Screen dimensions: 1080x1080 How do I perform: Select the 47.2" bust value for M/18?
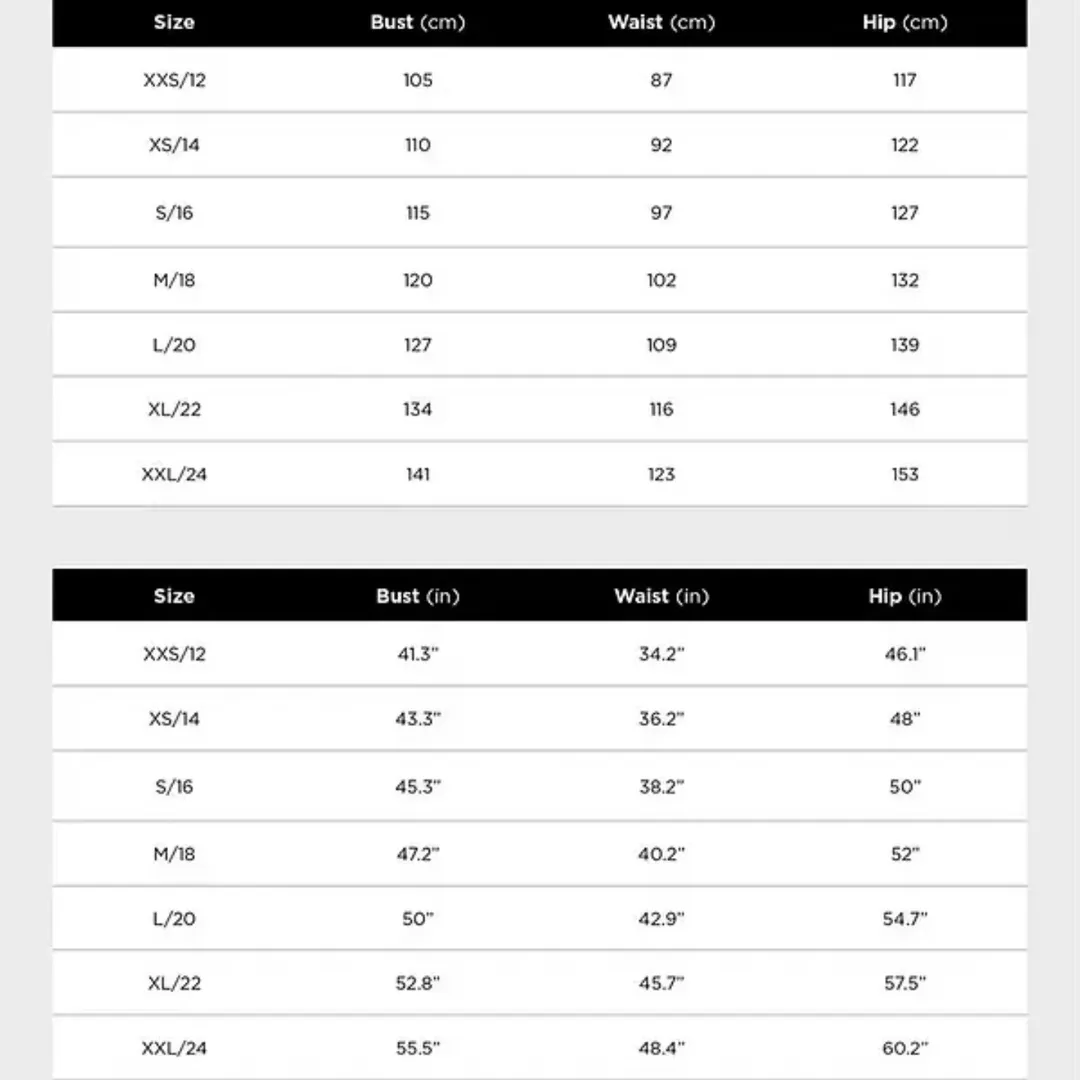[x=418, y=854]
